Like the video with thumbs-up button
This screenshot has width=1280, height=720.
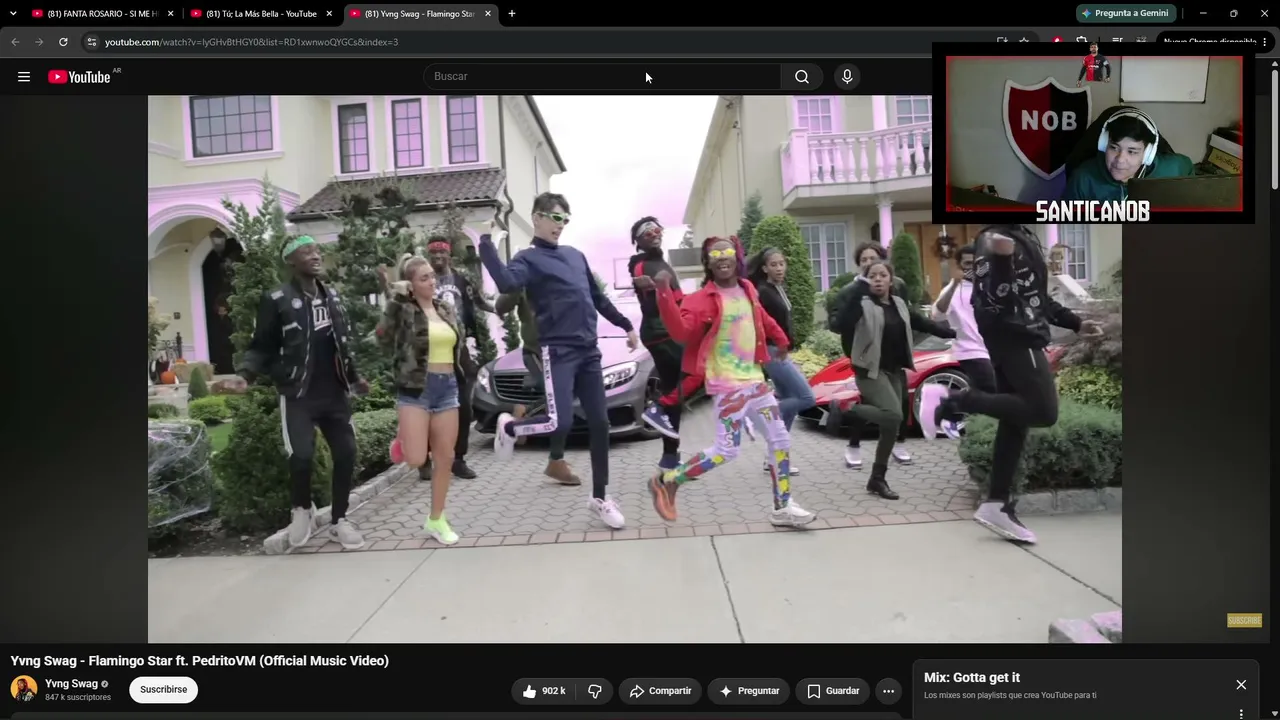pyautogui.click(x=544, y=691)
